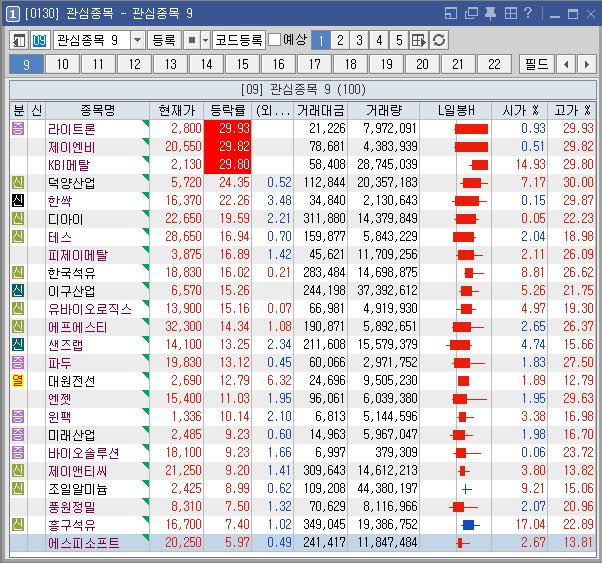The width and height of the screenshot is (602, 563).
Task: Click the purple 증 badge beside 바이오솔루션
Action: coord(18,452)
